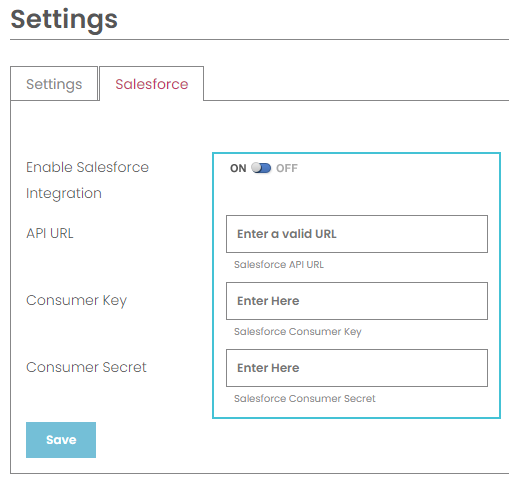
Task: Click the 'Consumer Secret' field label
Action: (x=86, y=367)
